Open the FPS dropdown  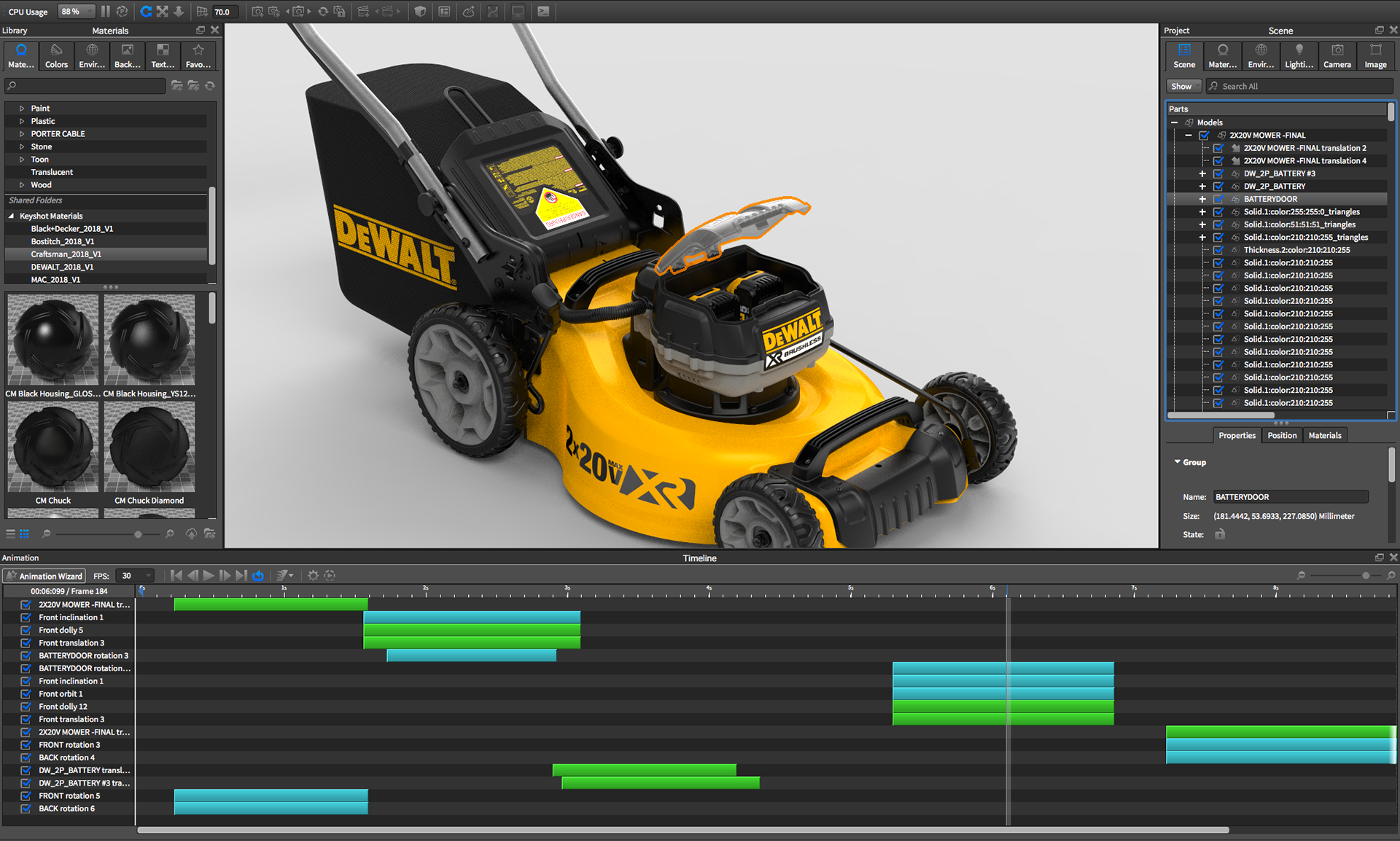[x=136, y=576]
